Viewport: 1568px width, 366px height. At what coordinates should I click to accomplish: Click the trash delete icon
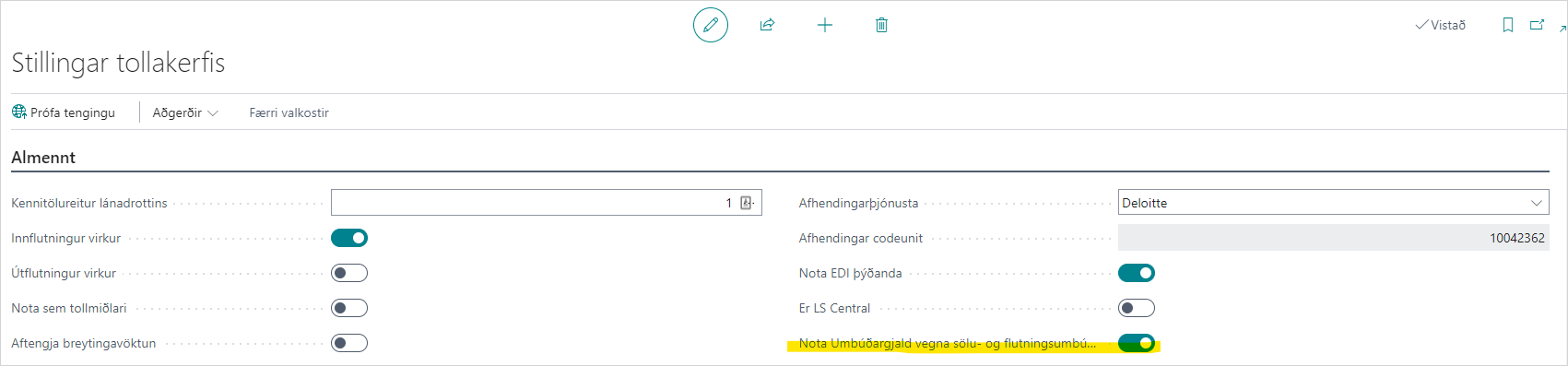[881, 25]
